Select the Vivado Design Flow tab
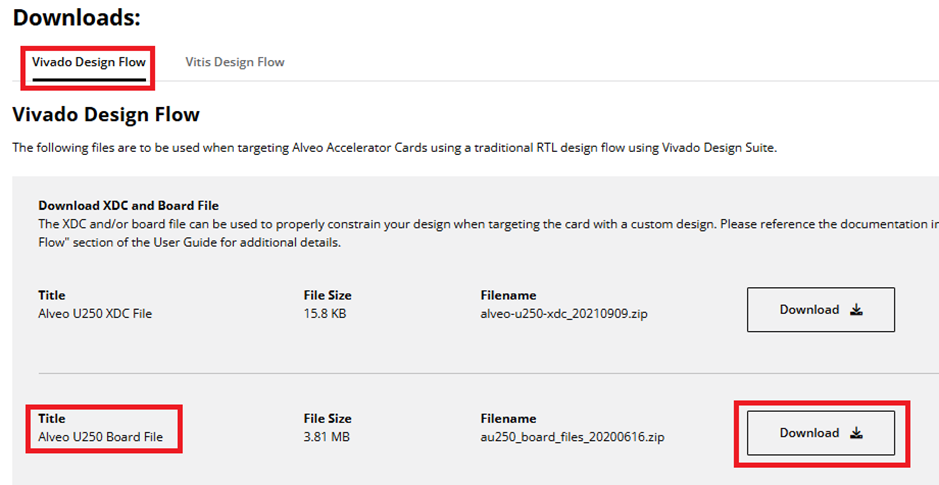939x485 pixels. [x=89, y=62]
